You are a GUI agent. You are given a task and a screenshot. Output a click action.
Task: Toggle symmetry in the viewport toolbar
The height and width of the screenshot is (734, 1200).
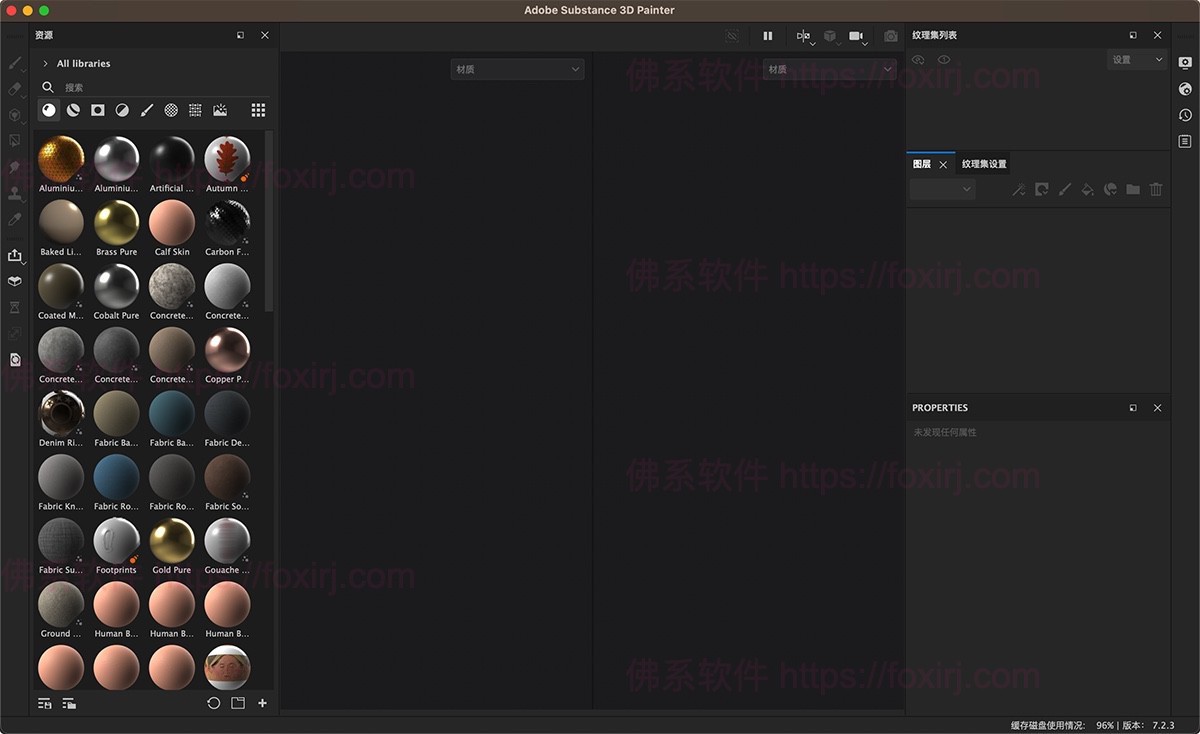803,36
